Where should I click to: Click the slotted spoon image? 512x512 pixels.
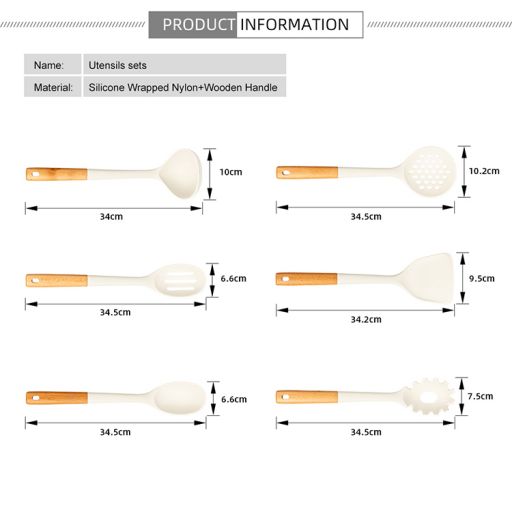click(x=116, y=280)
